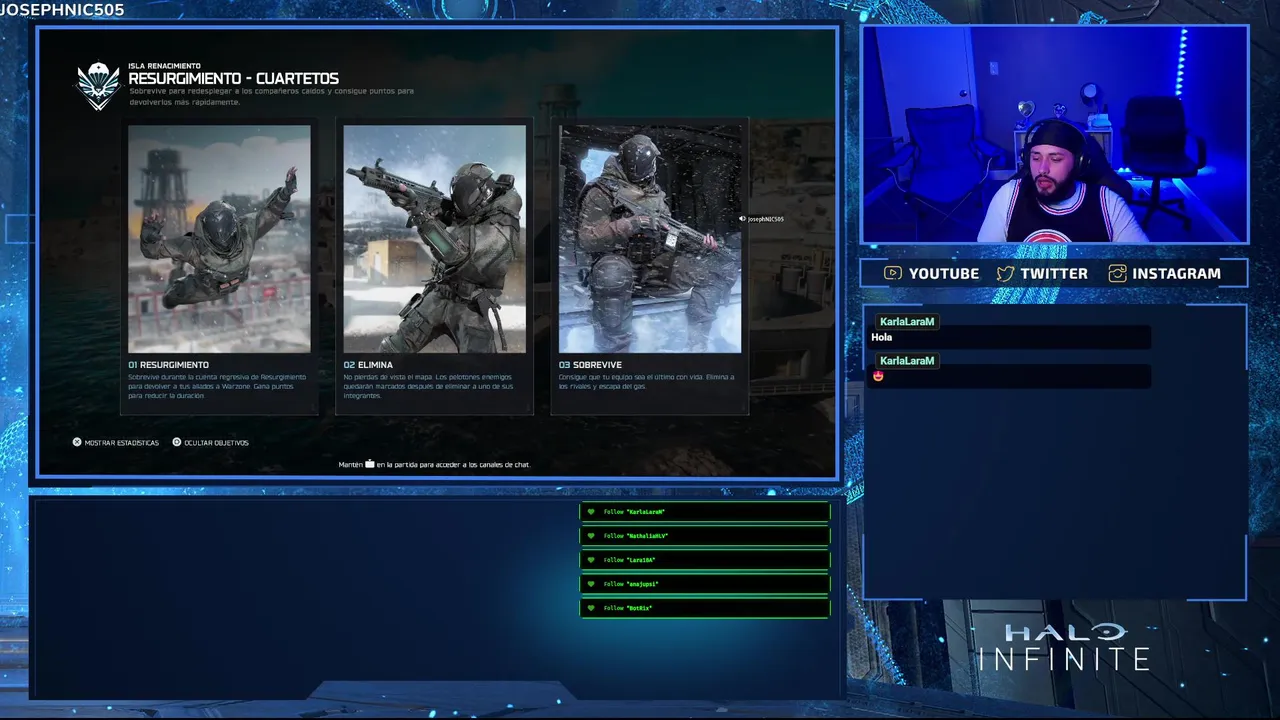Screen dimensions: 1280x720
Task: Click the YouTube logo icon
Action: click(x=893, y=273)
